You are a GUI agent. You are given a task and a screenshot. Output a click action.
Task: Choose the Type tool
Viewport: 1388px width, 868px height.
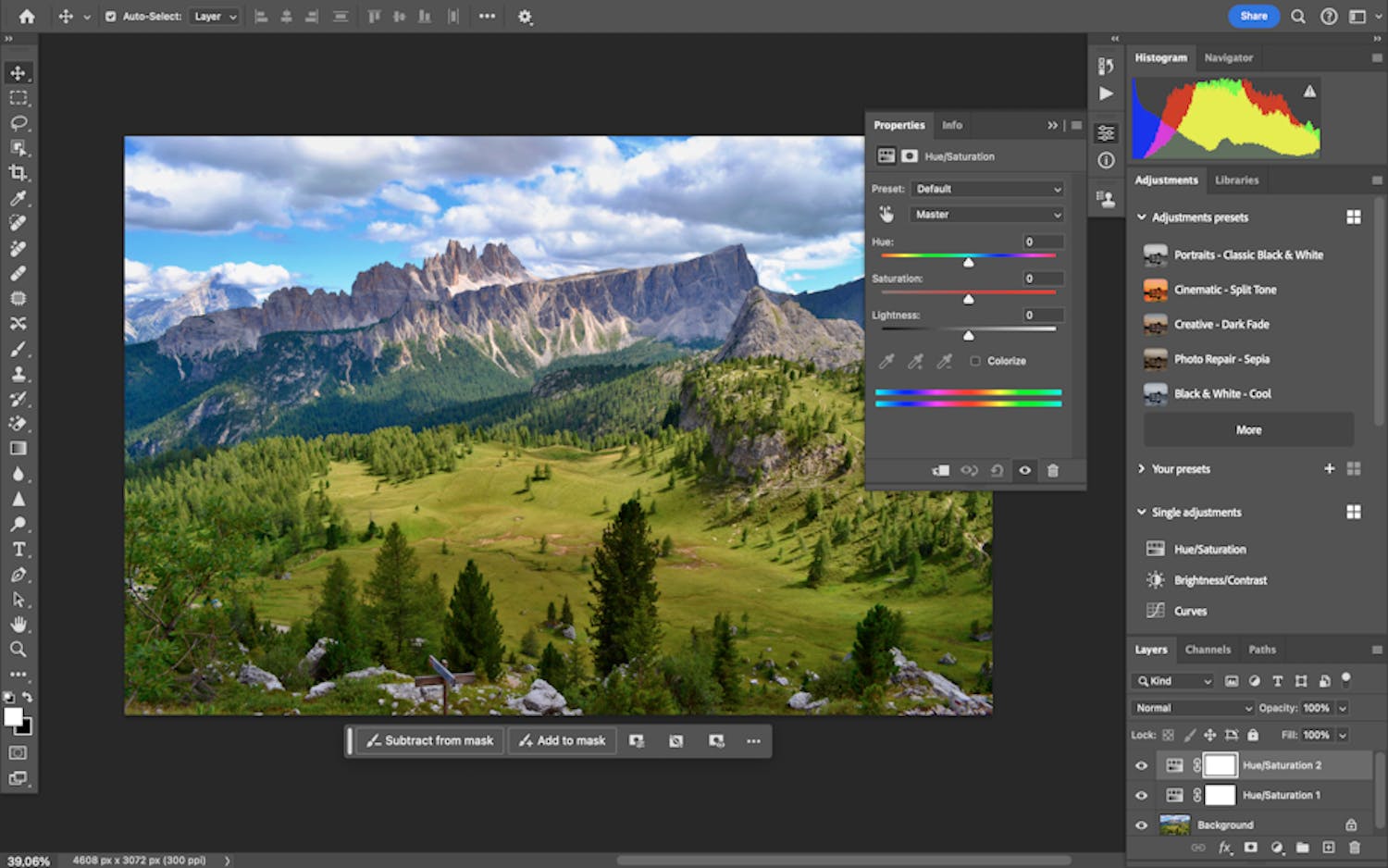(18, 550)
